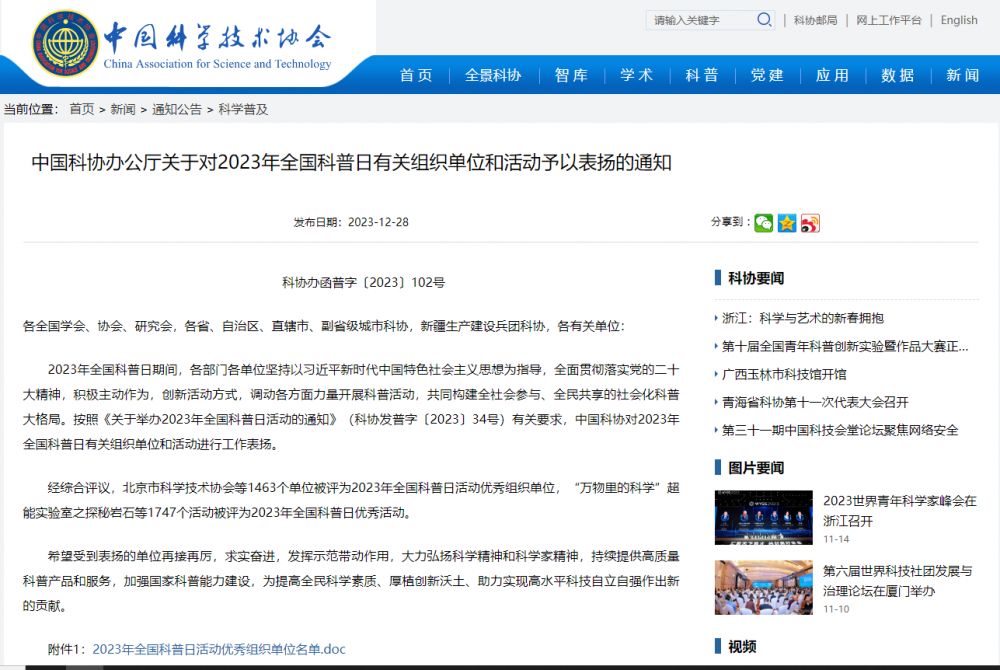Open the 首页 navigation tab
The height and width of the screenshot is (670, 1000).
pyautogui.click(x=416, y=76)
